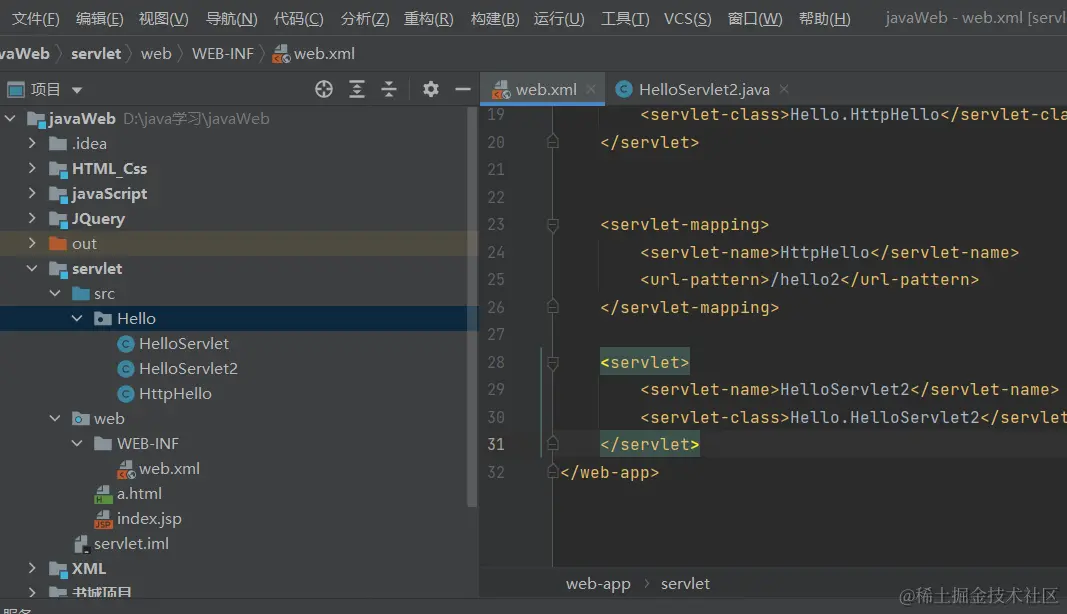
Task: Click web-app in the XML breadcrumb
Action: [x=598, y=584]
